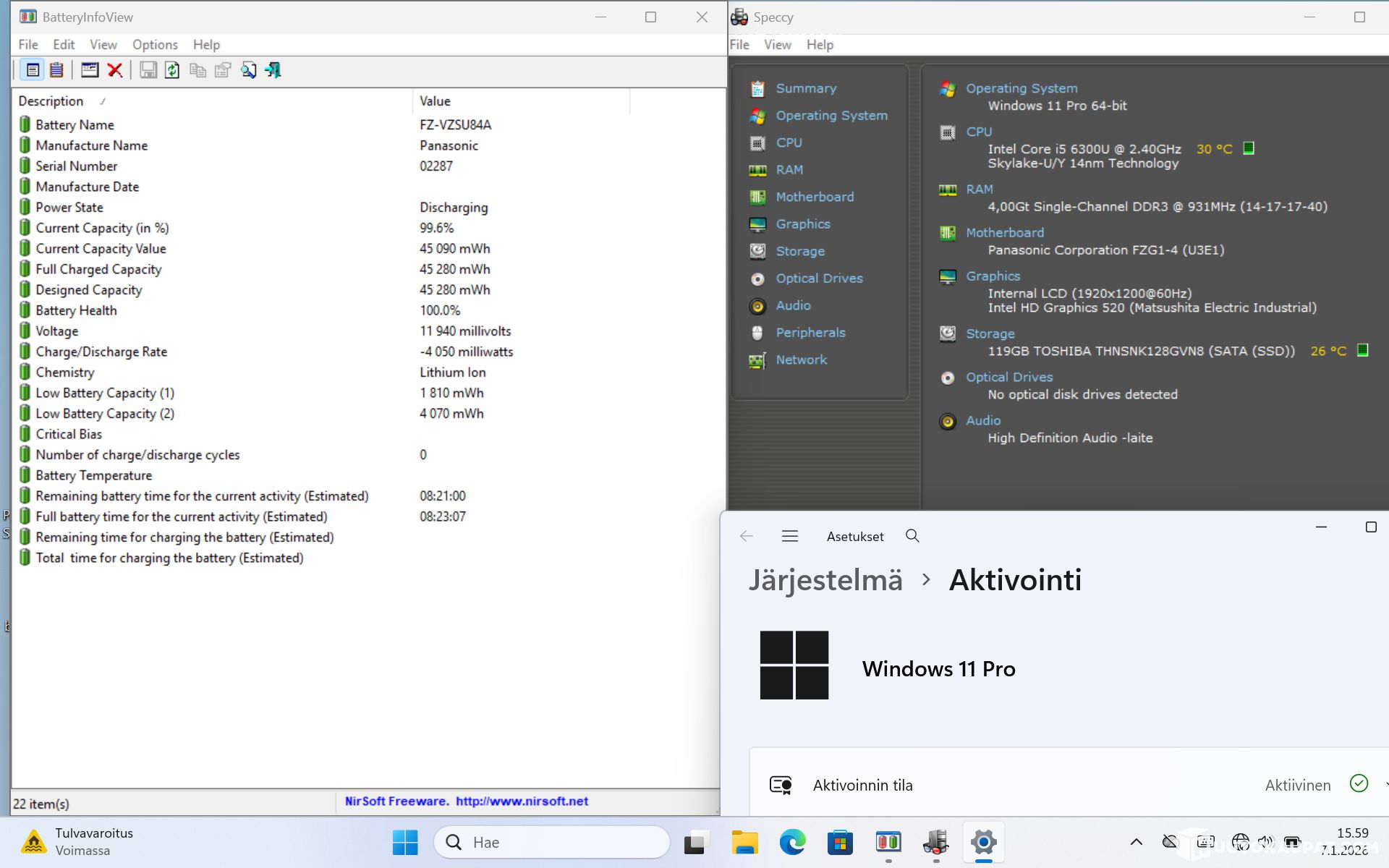Viewport: 1389px width, 868px height.
Task: Select the Battery Health row
Action: coord(76,310)
